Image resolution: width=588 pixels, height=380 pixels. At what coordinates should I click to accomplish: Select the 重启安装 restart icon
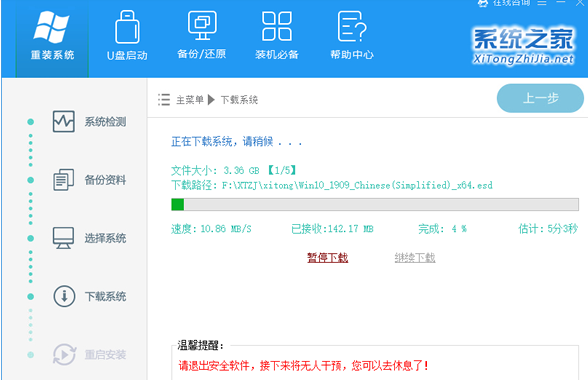(64, 354)
